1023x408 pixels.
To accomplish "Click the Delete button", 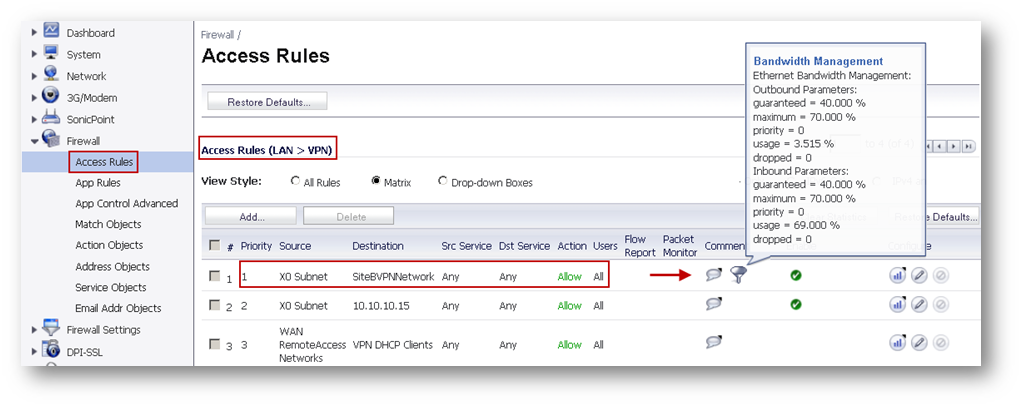I will (349, 217).
